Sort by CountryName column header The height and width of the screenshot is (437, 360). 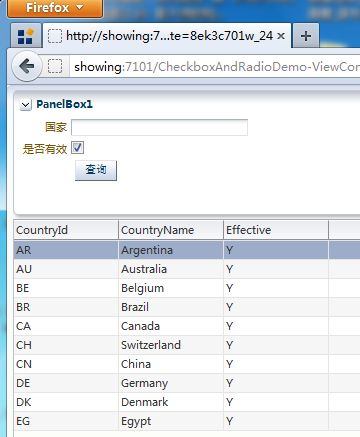[171, 230]
